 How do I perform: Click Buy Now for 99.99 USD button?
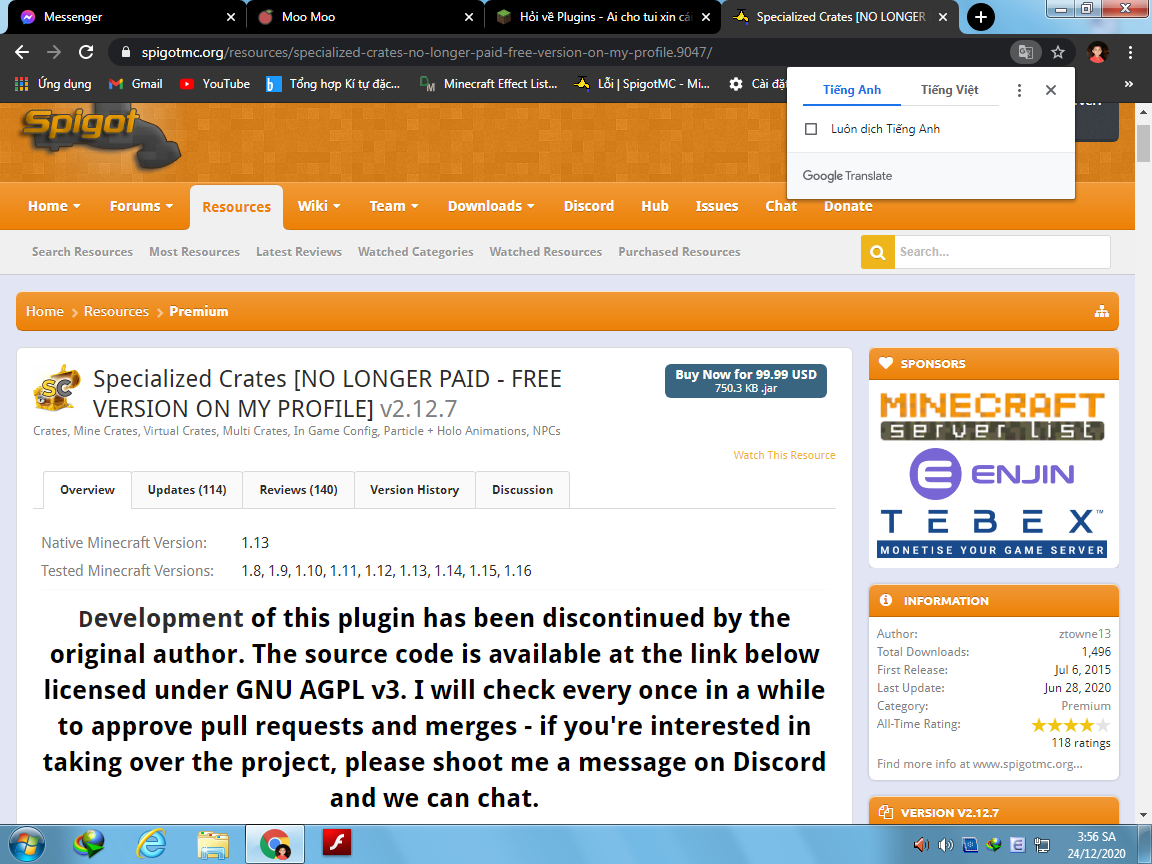click(746, 381)
